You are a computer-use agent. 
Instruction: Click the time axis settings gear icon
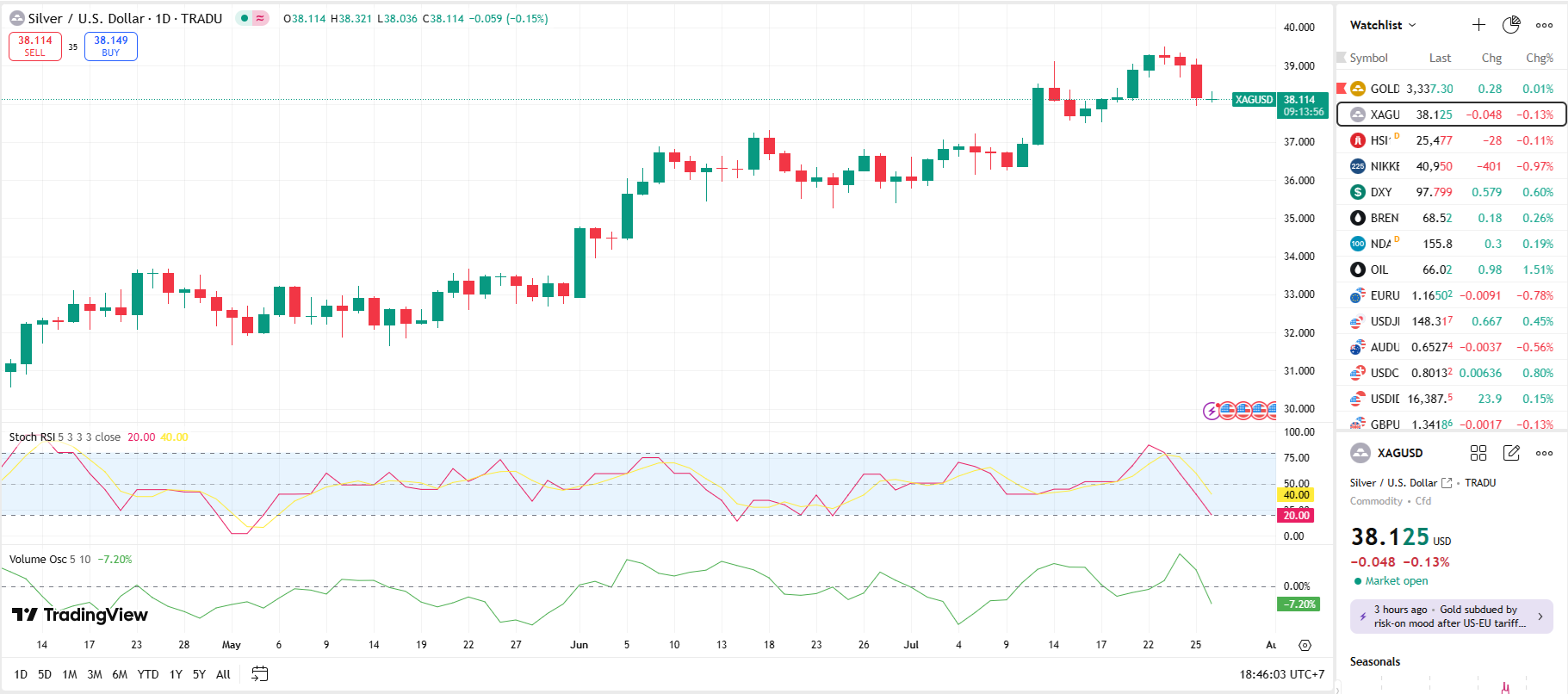coord(1305,645)
